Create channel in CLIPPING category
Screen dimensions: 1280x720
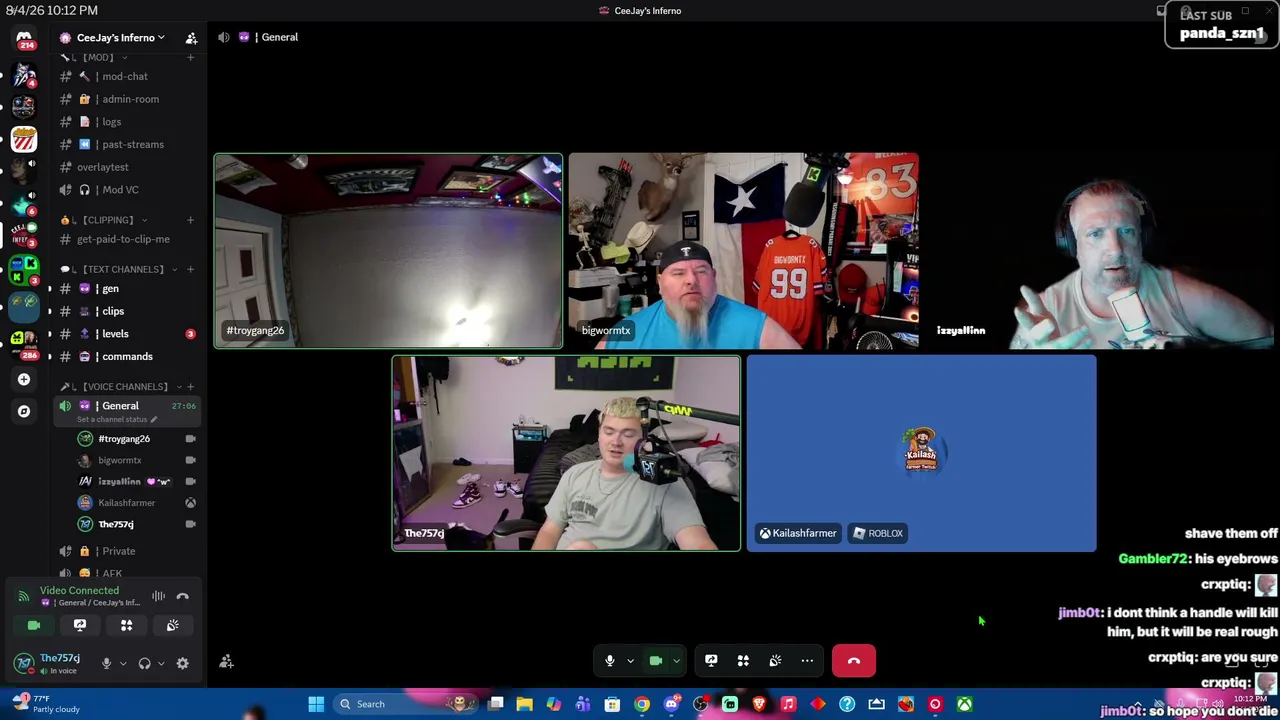(x=190, y=220)
